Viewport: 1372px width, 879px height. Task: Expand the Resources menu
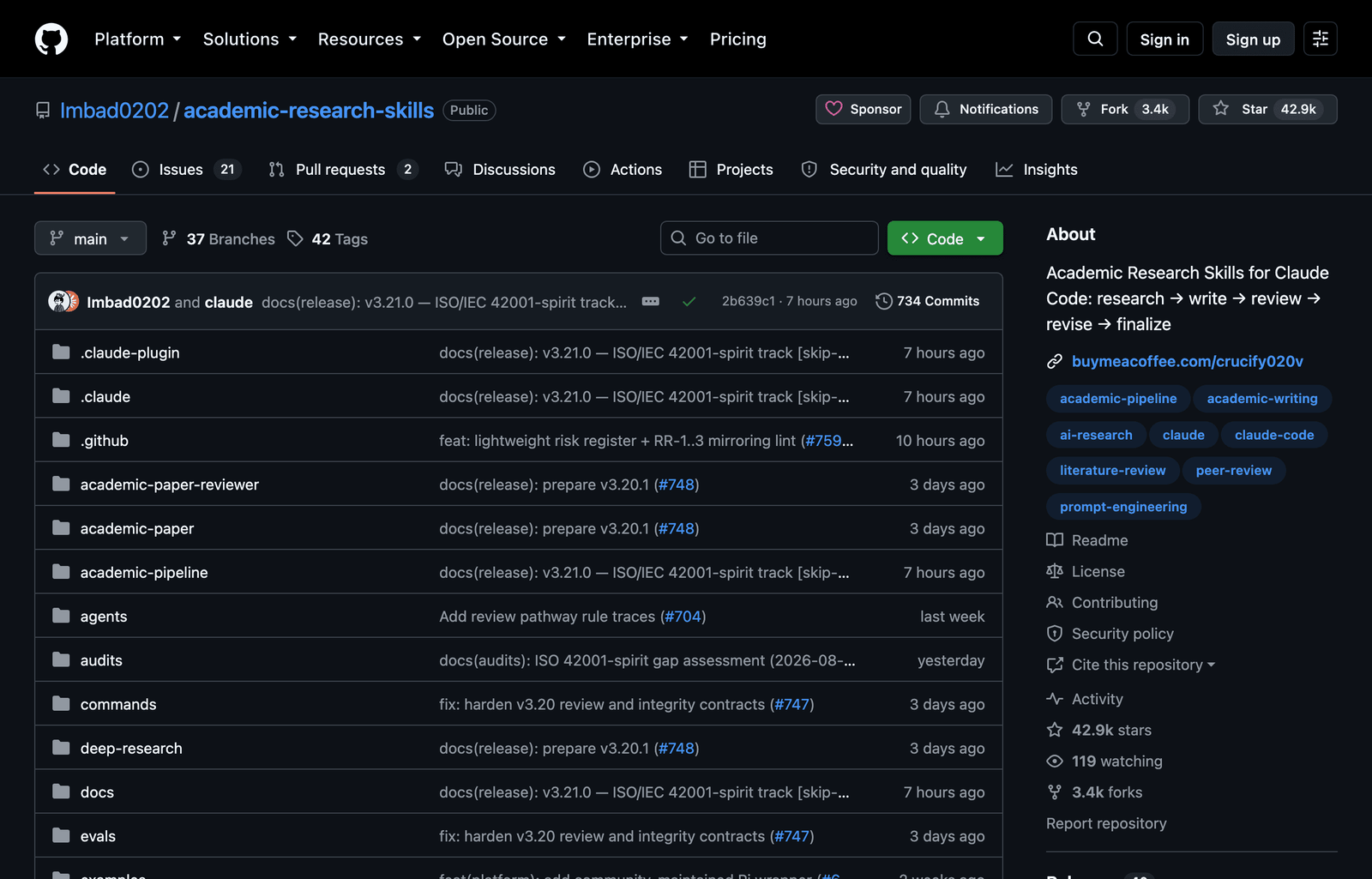(x=370, y=39)
